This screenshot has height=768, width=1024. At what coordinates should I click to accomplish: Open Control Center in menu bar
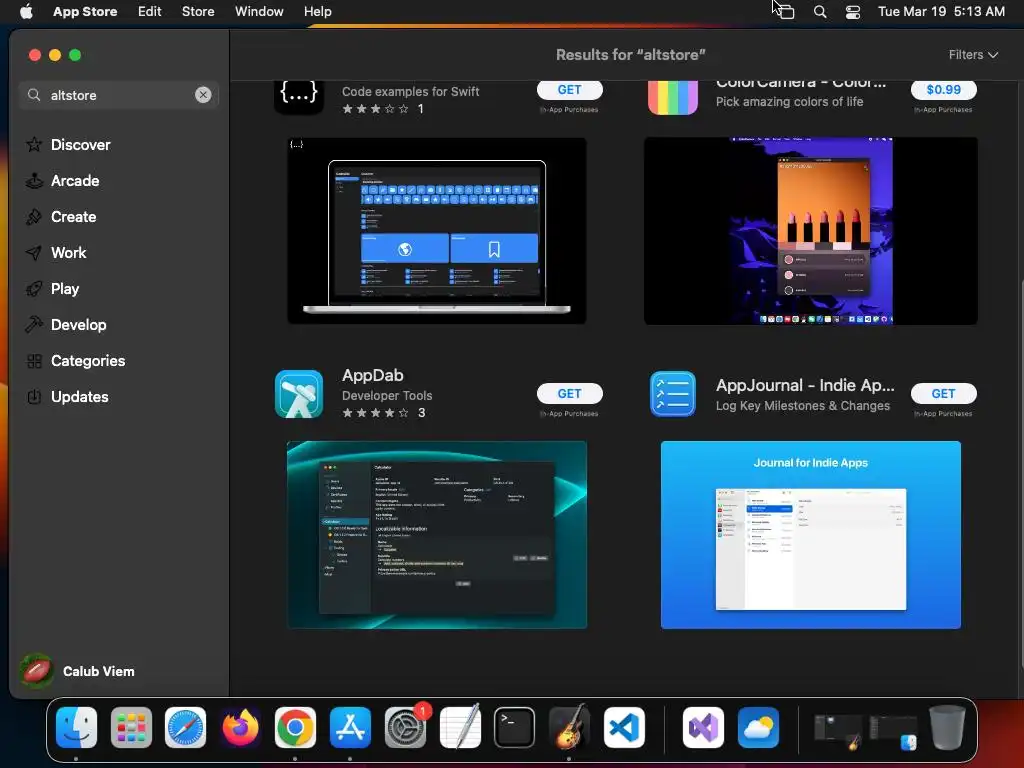(x=853, y=11)
